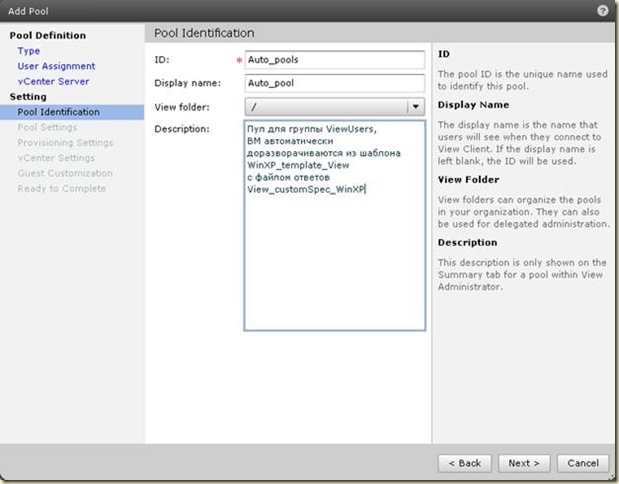Click the 'ID:' field label
Screen dimensions: 619x484
click(x=162, y=60)
